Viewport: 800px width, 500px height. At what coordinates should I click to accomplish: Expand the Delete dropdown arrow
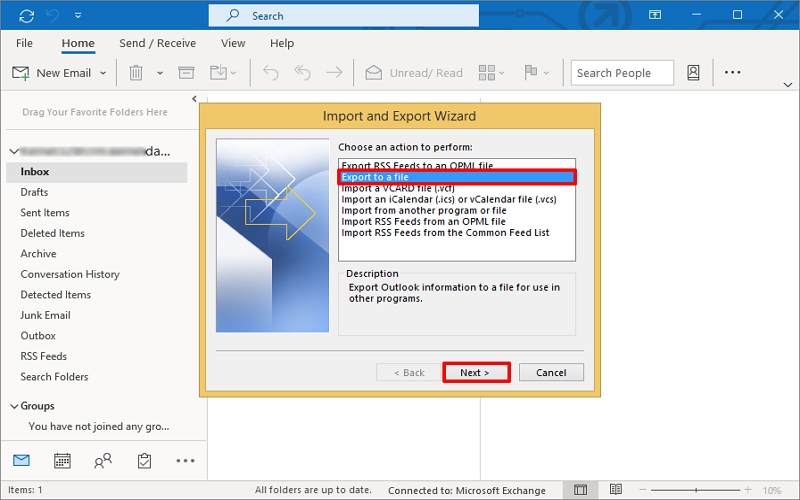tap(160, 73)
